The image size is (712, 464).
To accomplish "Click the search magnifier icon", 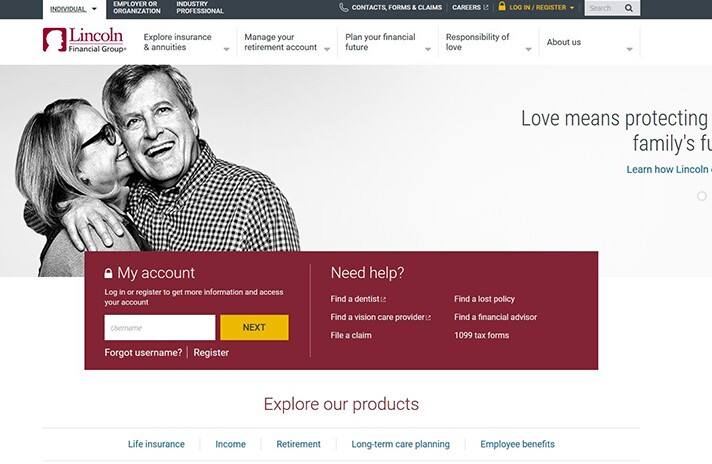I will point(628,8).
